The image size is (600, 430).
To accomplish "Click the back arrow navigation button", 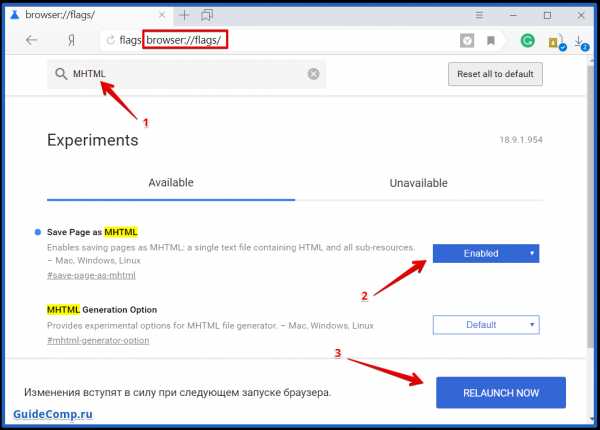I will click(x=31, y=41).
